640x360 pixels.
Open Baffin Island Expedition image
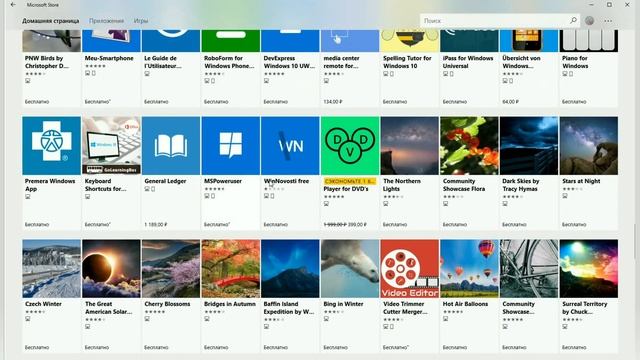click(x=290, y=269)
